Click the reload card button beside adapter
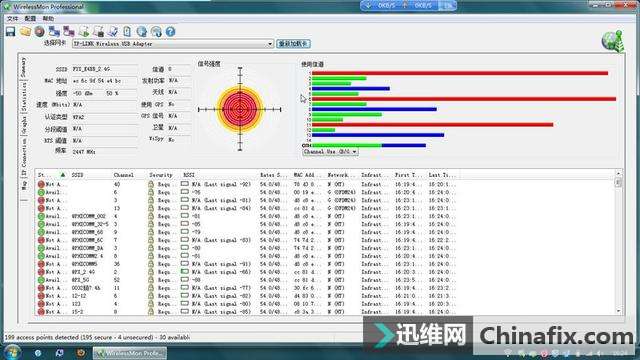640x360 pixels. point(293,44)
